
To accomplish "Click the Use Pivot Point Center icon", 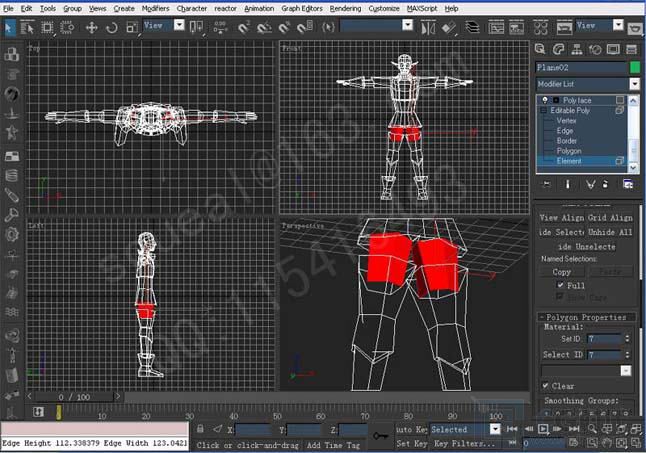I will pos(196,28).
